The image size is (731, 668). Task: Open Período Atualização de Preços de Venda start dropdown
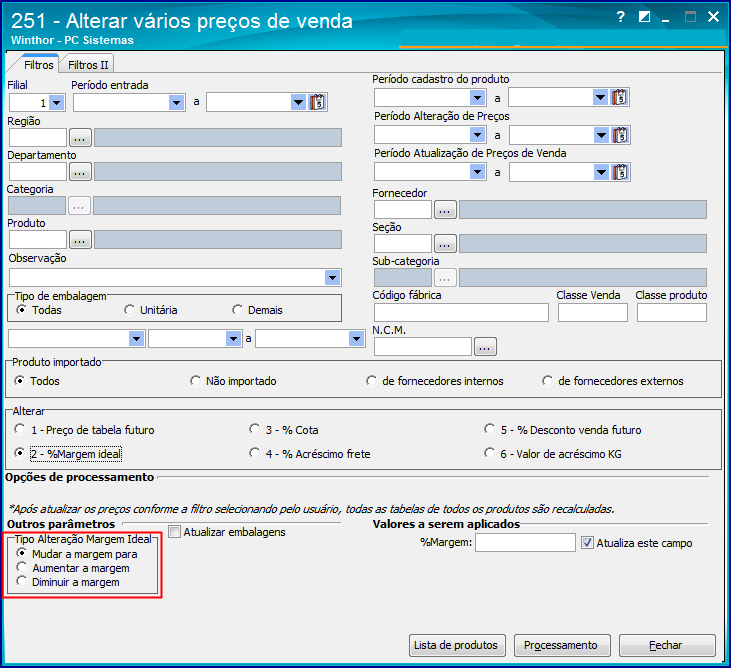coord(477,172)
